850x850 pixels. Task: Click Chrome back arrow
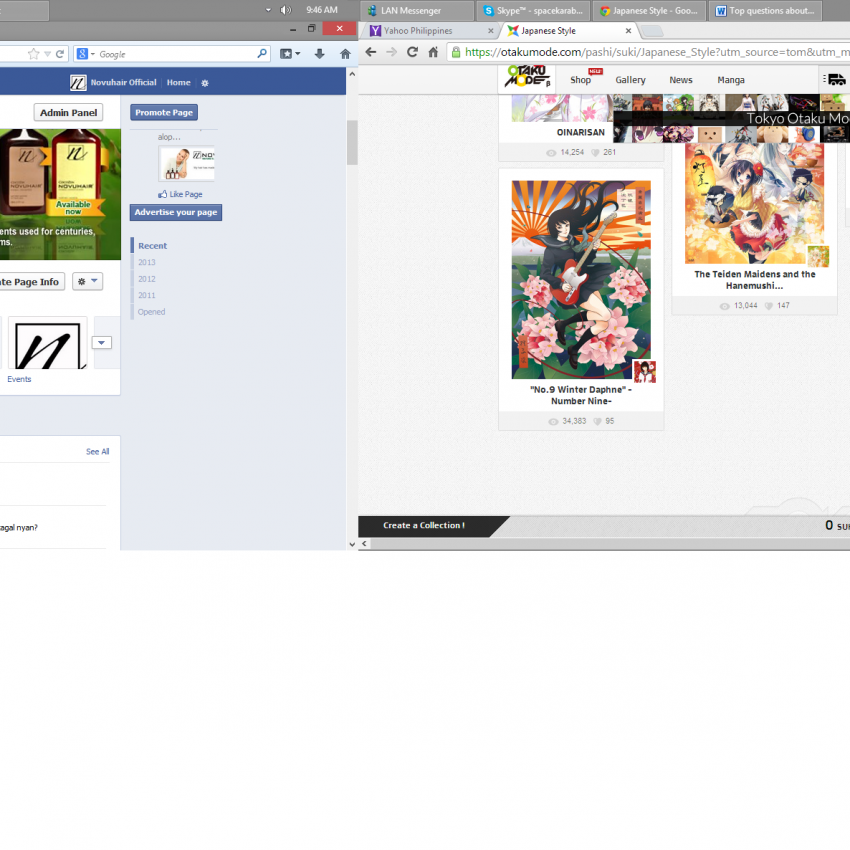[371, 52]
